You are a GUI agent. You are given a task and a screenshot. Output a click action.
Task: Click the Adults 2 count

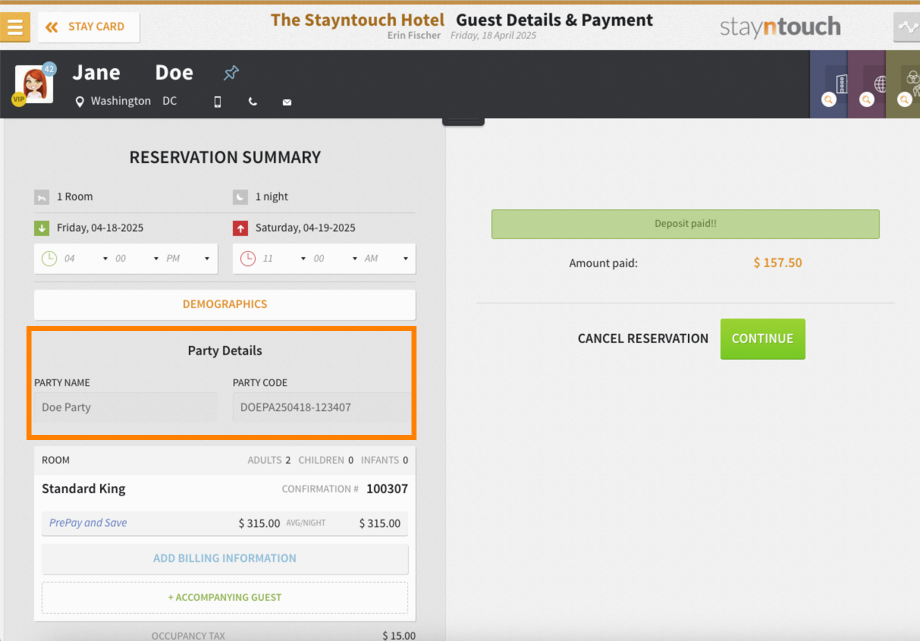click(x=269, y=460)
